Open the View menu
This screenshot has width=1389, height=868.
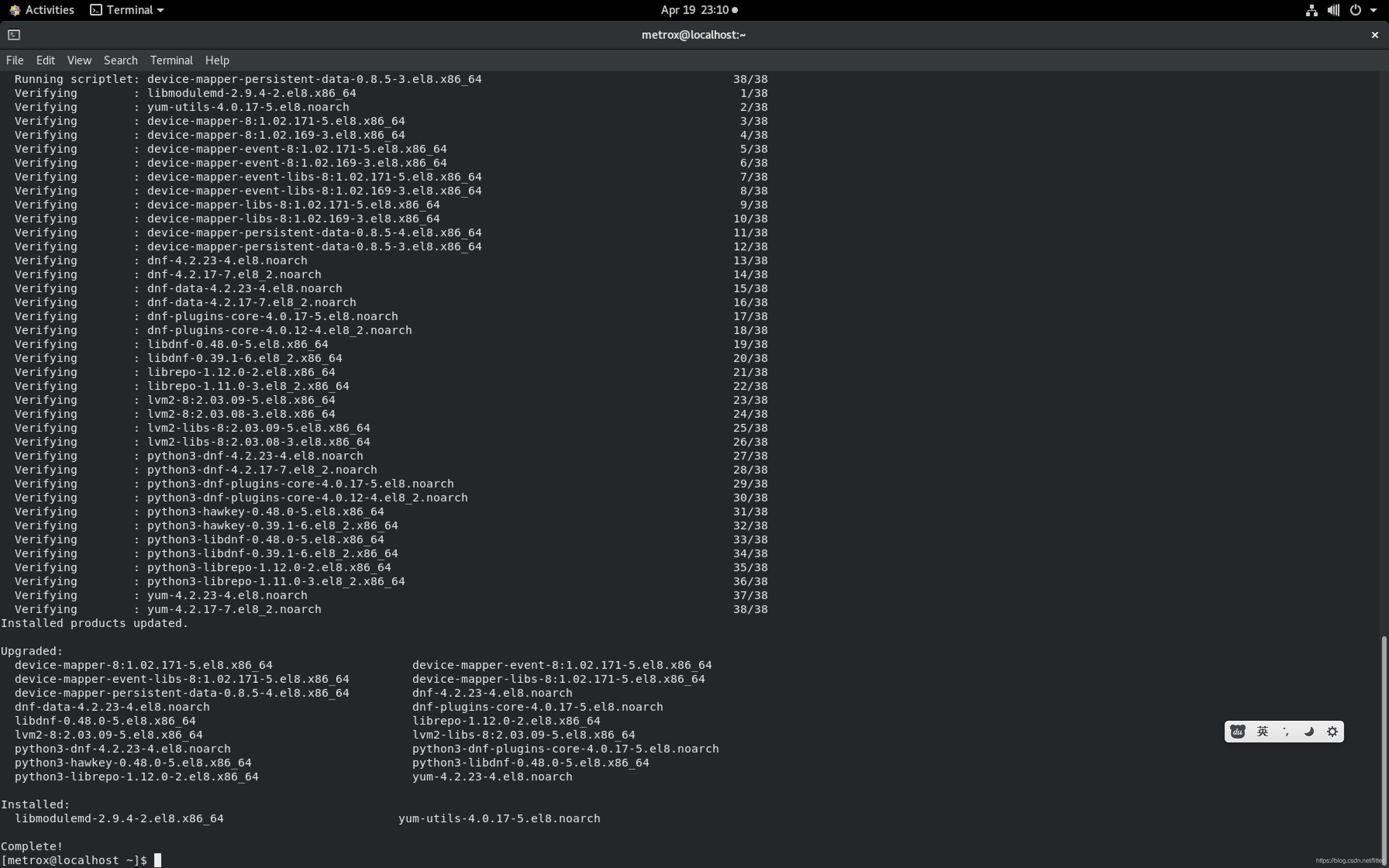point(79,60)
